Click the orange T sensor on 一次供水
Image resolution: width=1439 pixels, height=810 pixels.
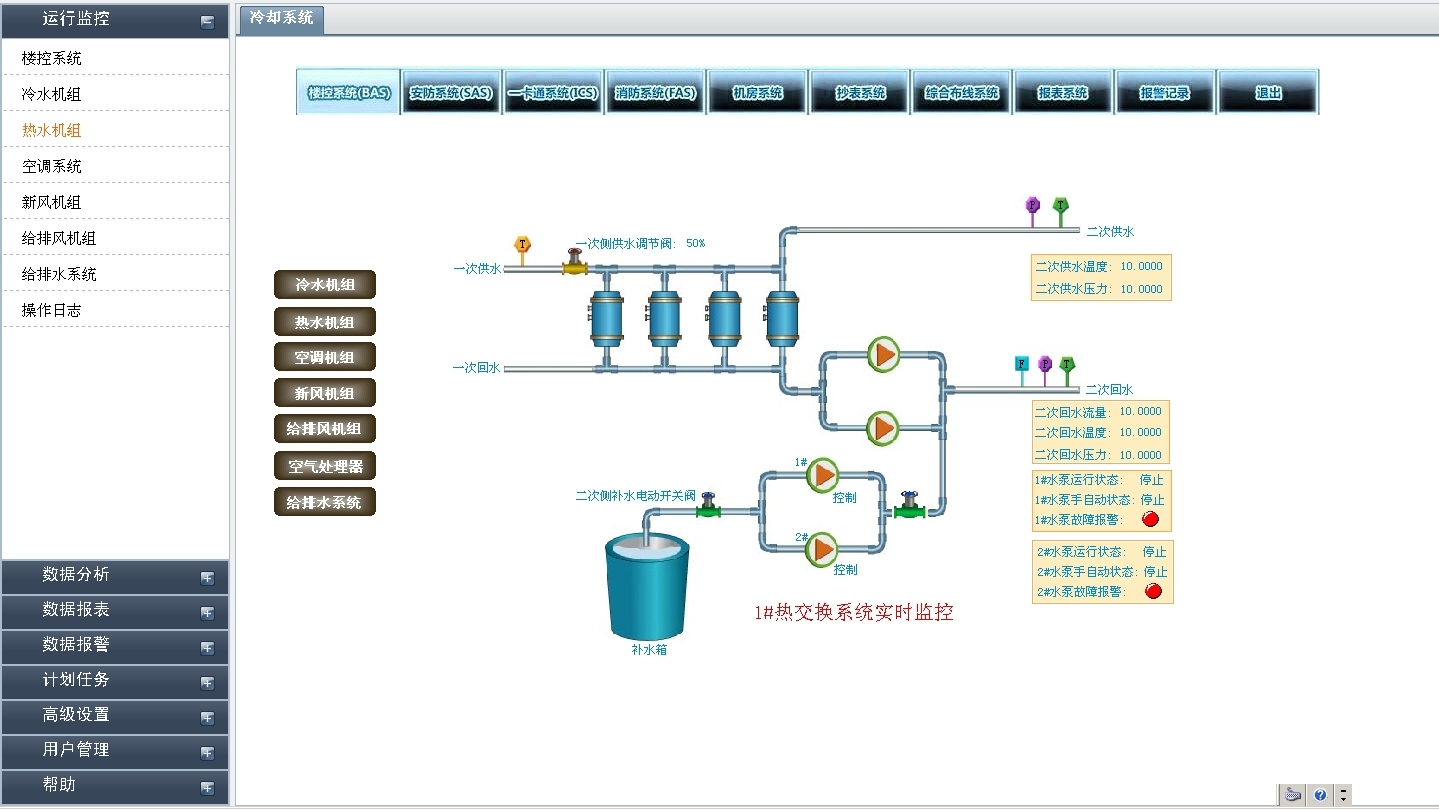522,246
